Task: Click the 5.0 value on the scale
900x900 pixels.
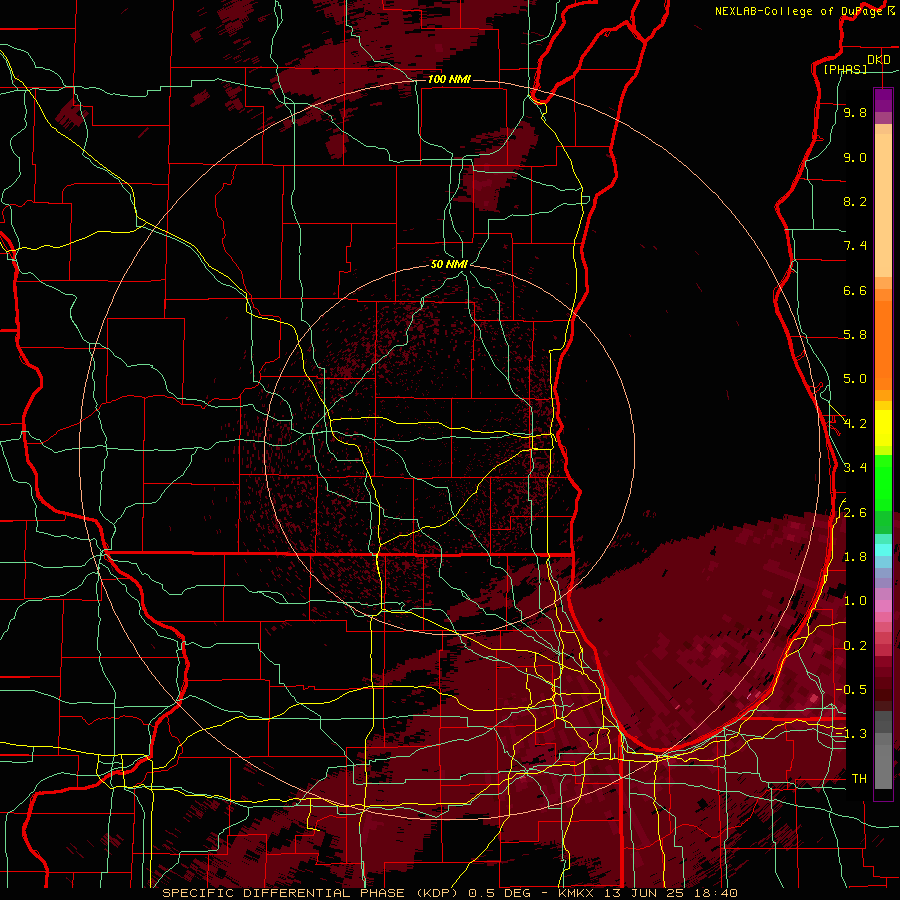Action: (x=855, y=379)
